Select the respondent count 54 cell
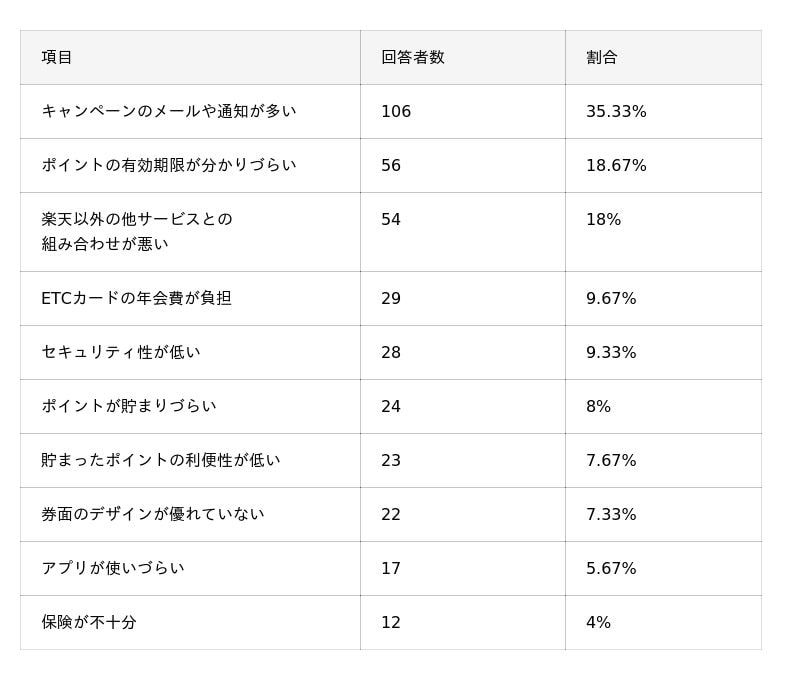This screenshot has height=680, width=800. (x=391, y=220)
